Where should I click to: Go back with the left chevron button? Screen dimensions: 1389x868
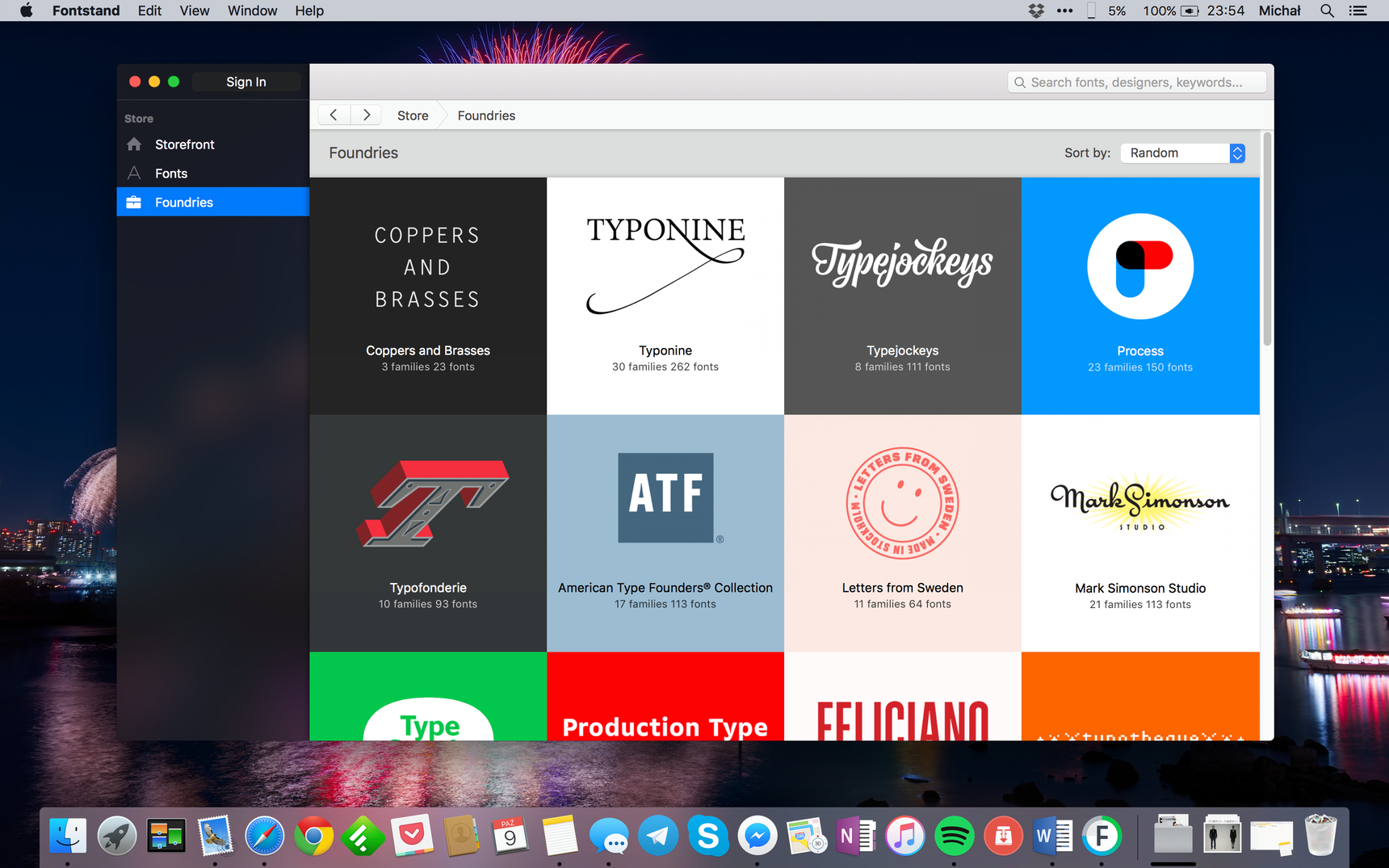coord(334,115)
